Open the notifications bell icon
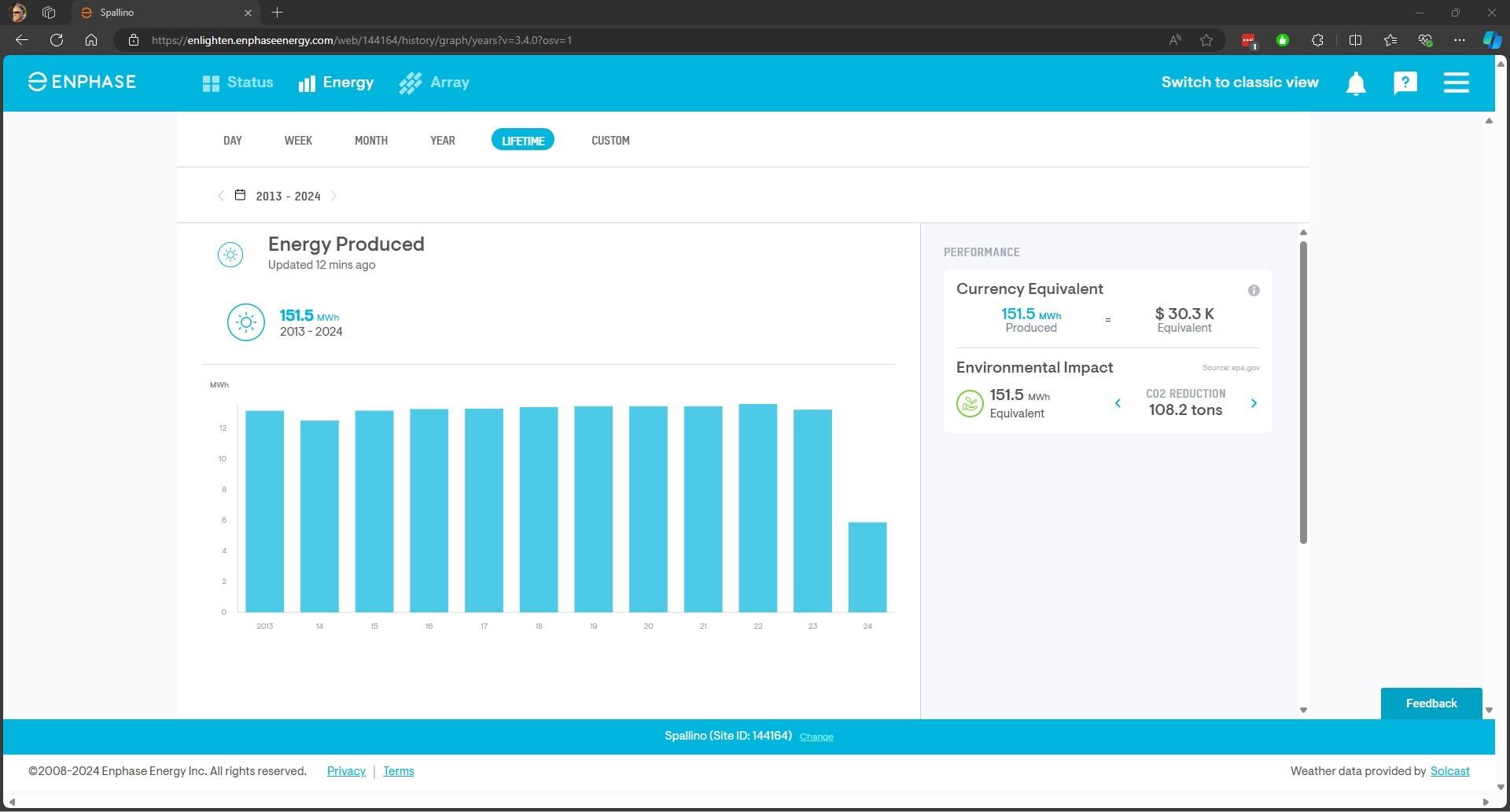This screenshot has width=1510, height=812. pos(1355,83)
